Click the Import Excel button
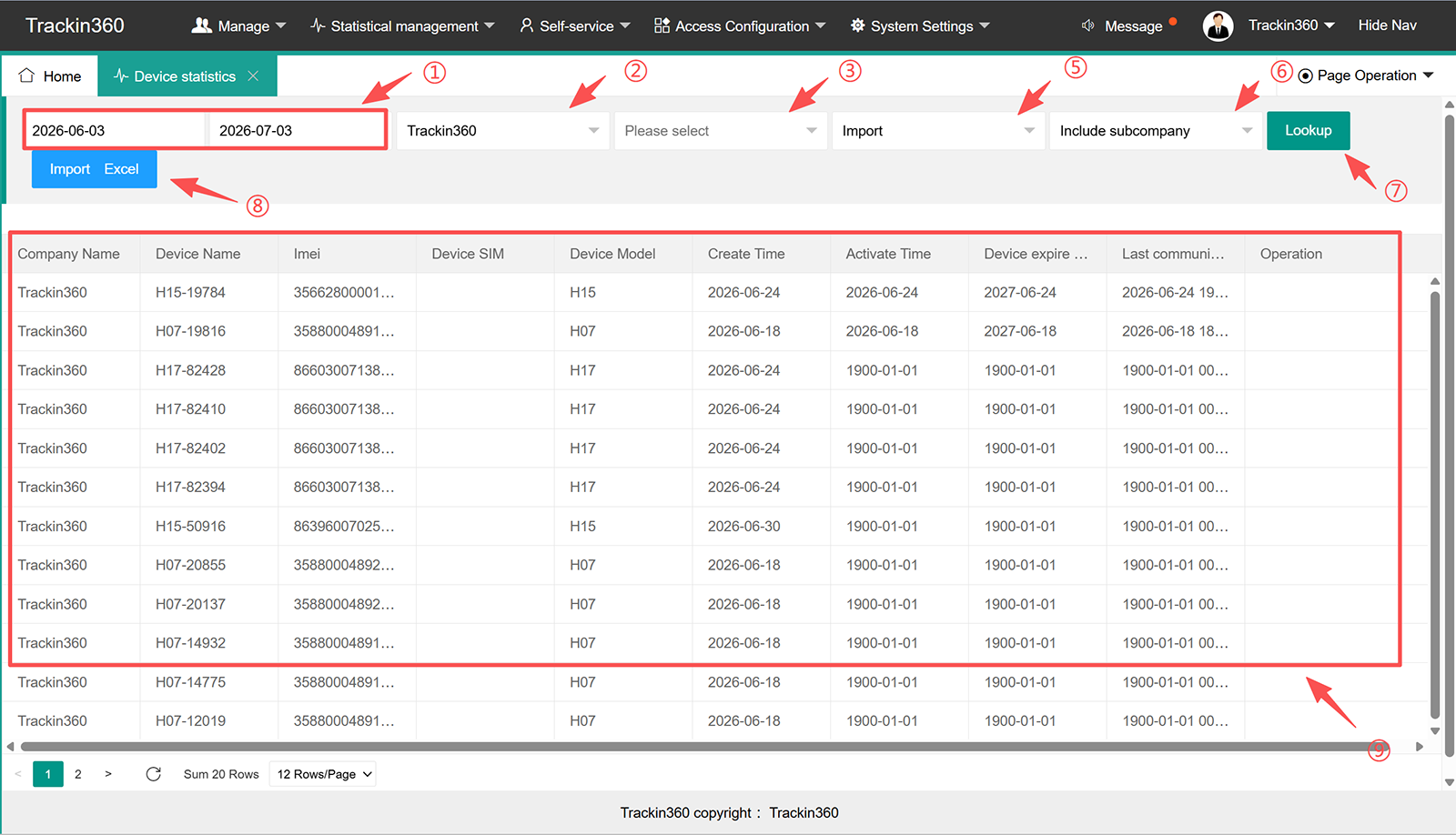This screenshot has height=835, width=1456. click(95, 169)
